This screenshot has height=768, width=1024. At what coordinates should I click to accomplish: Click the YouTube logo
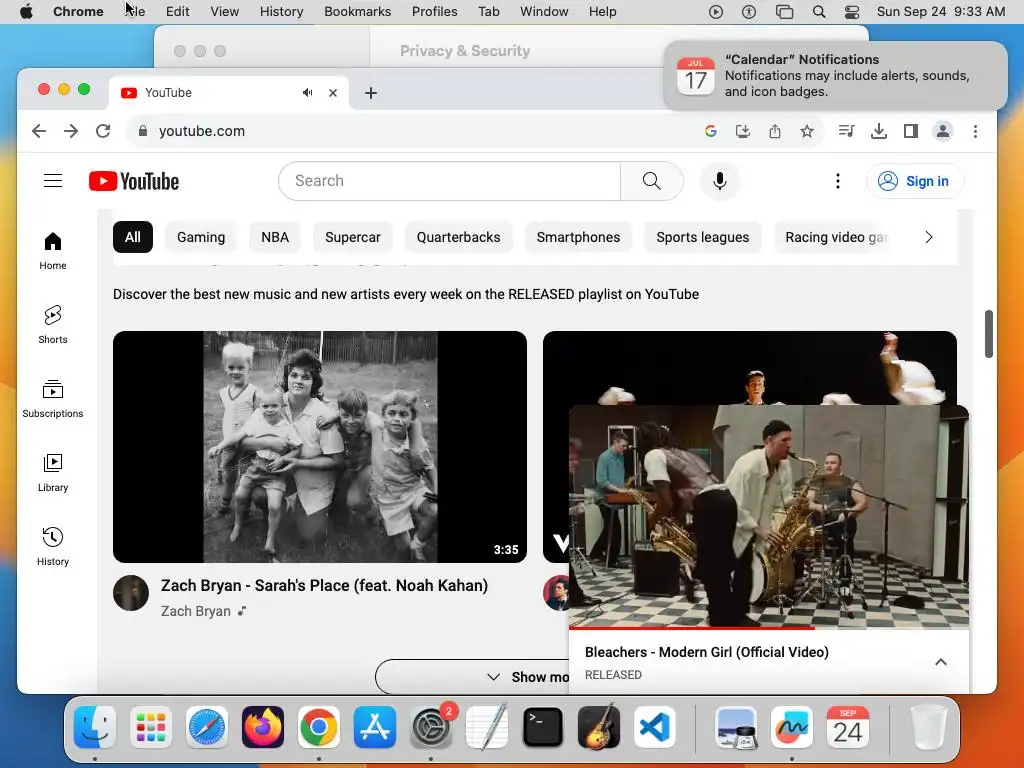[x=134, y=181]
